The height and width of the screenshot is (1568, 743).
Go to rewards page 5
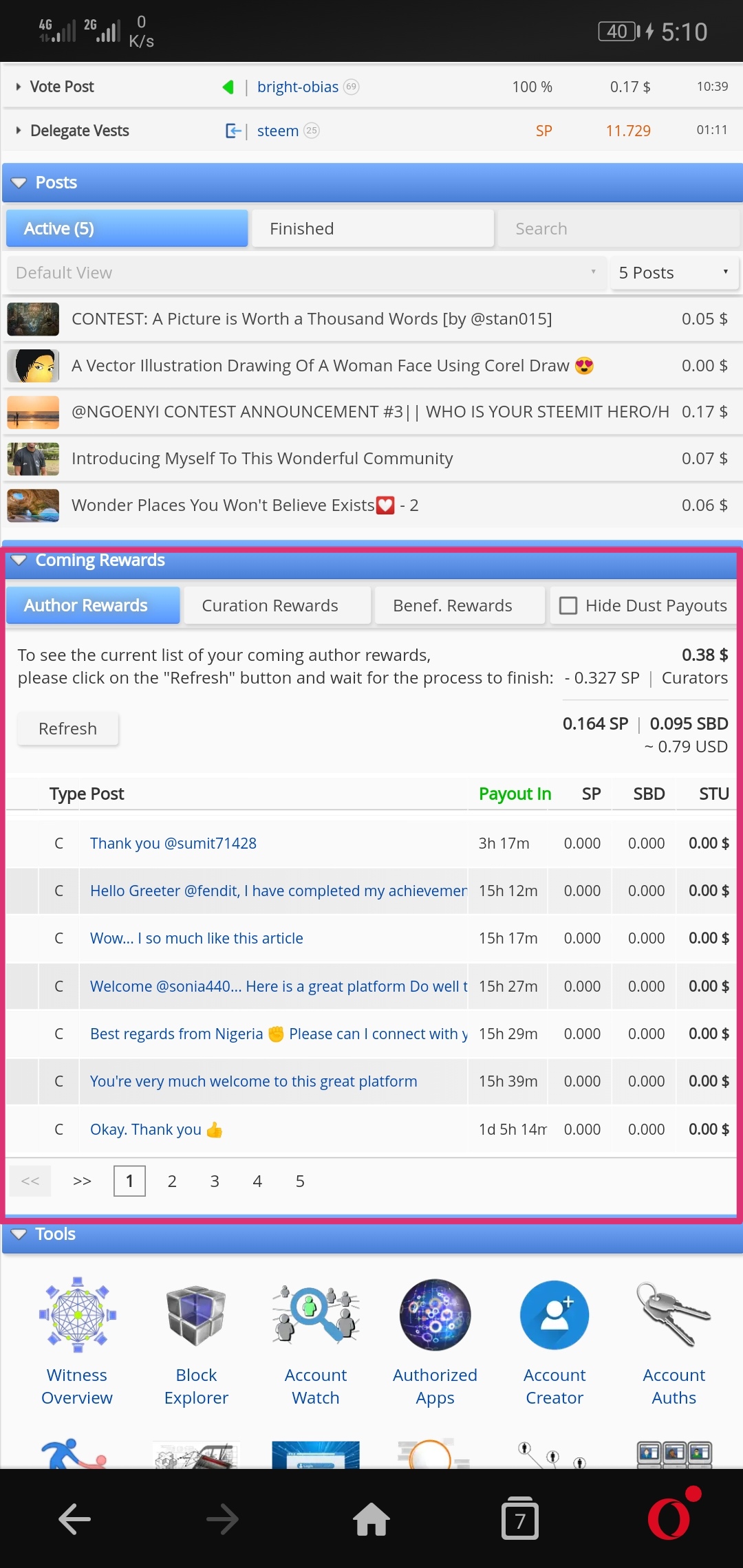pos(300,1182)
